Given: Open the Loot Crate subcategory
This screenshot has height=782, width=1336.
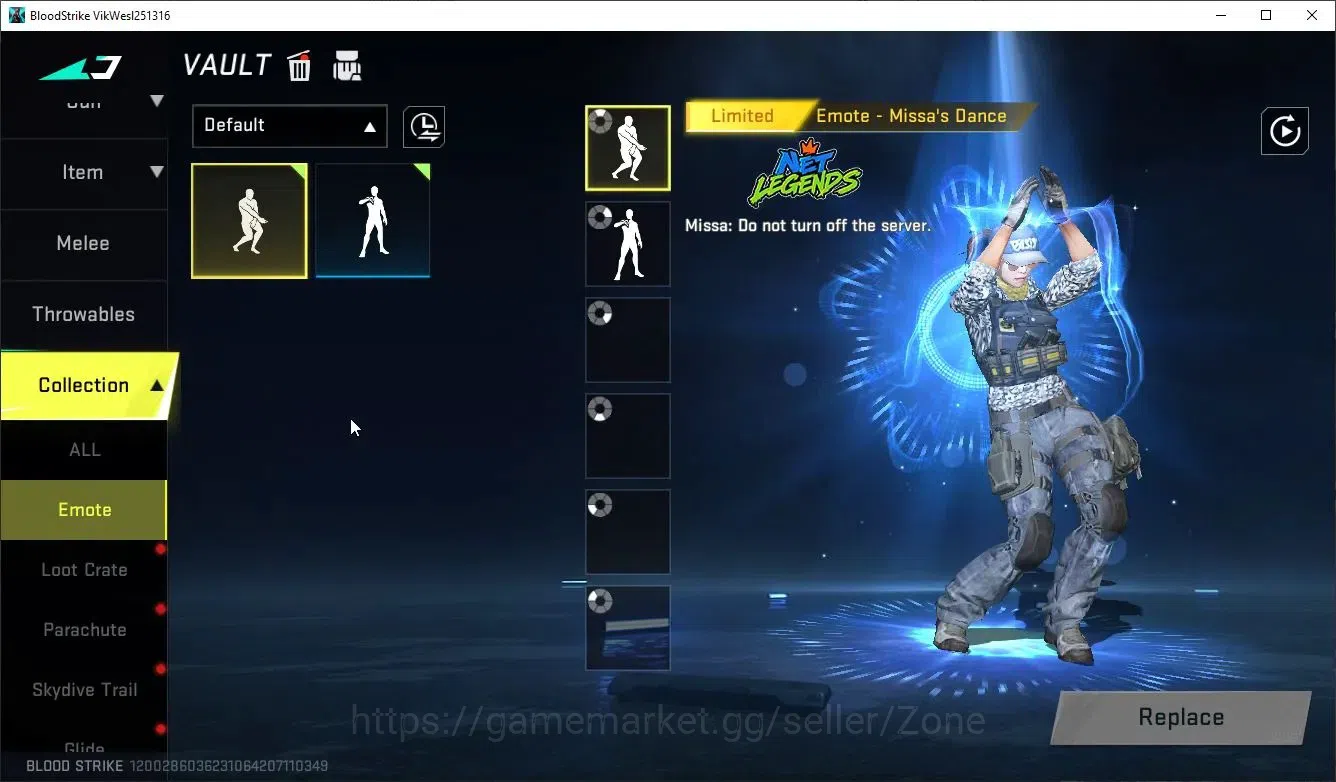Looking at the screenshot, I should 84,570.
